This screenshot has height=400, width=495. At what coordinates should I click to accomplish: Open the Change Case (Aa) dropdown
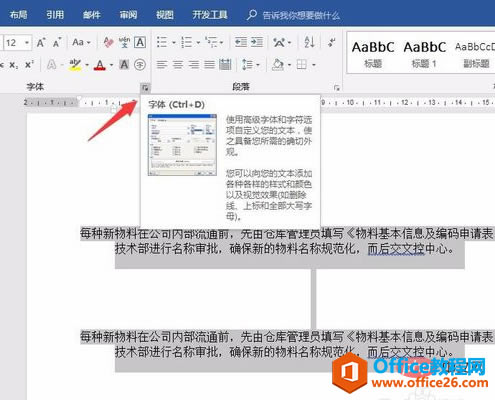tap(81, 42)
